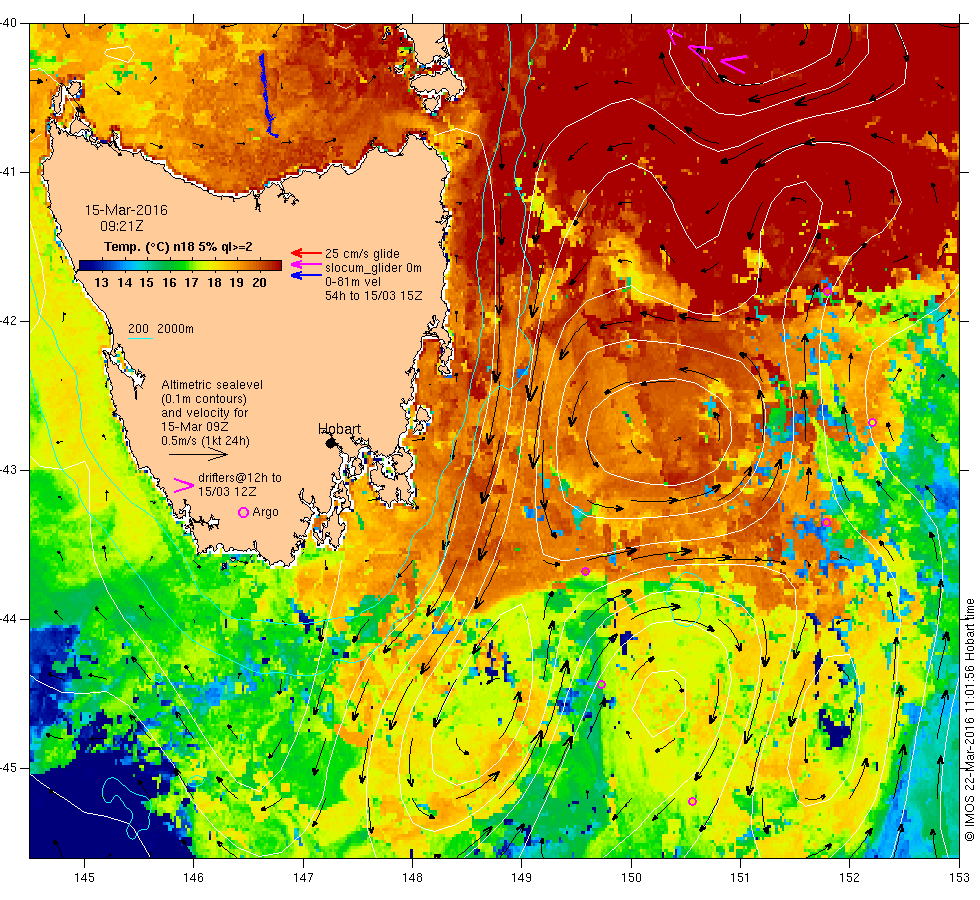Click the magenta slocum_glider arrow in legend
Viewport: 980px width, 900px height.
coord(306,264)
